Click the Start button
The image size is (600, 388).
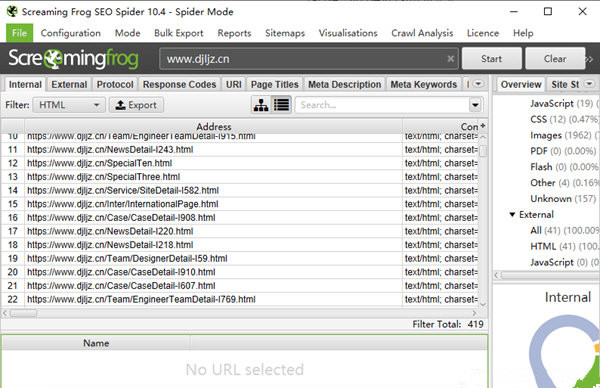[492, 59]
